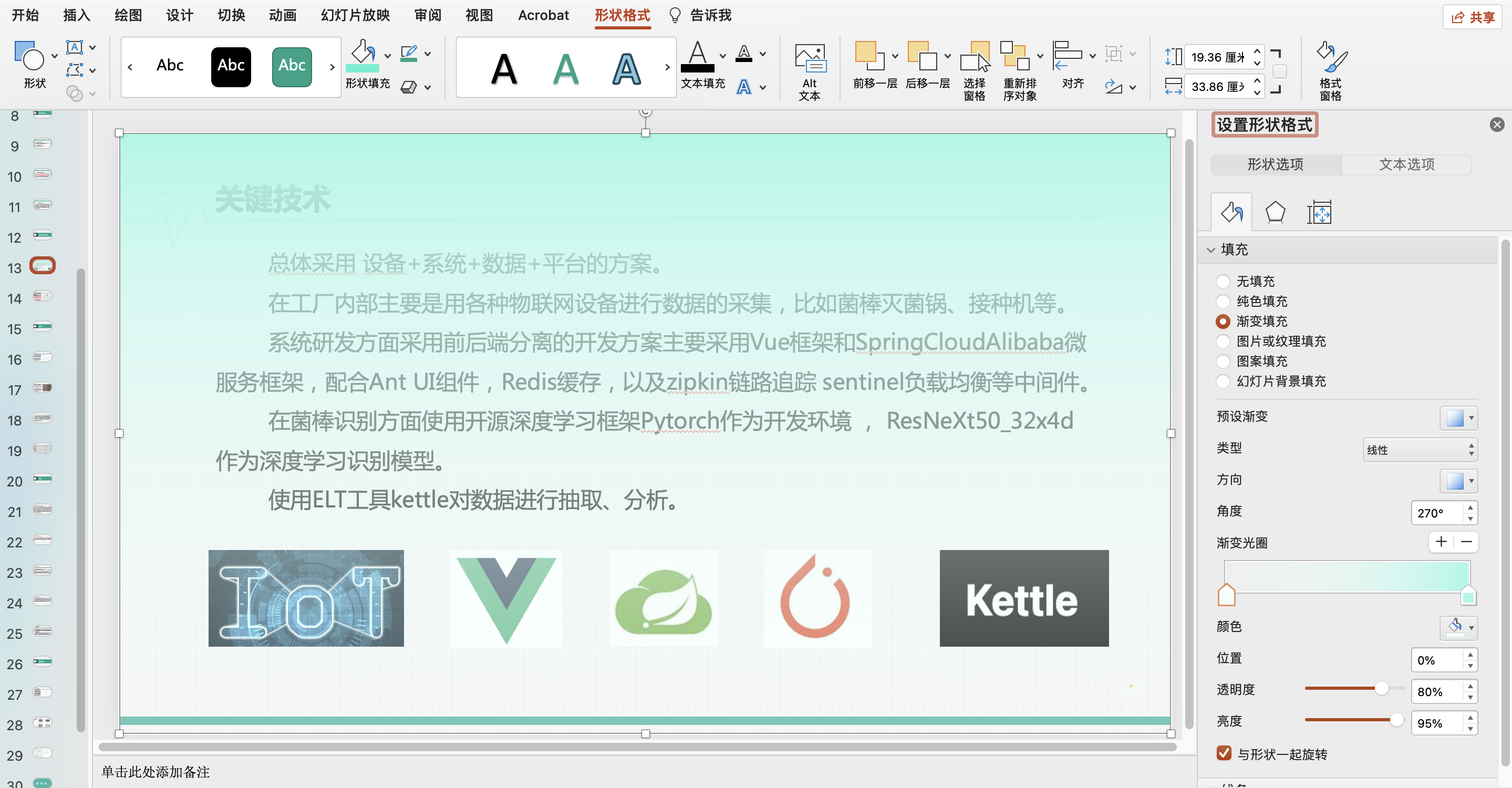1512x788 pixels.
Task: Click the 对齐 align icon
Action: [1068, 55]
